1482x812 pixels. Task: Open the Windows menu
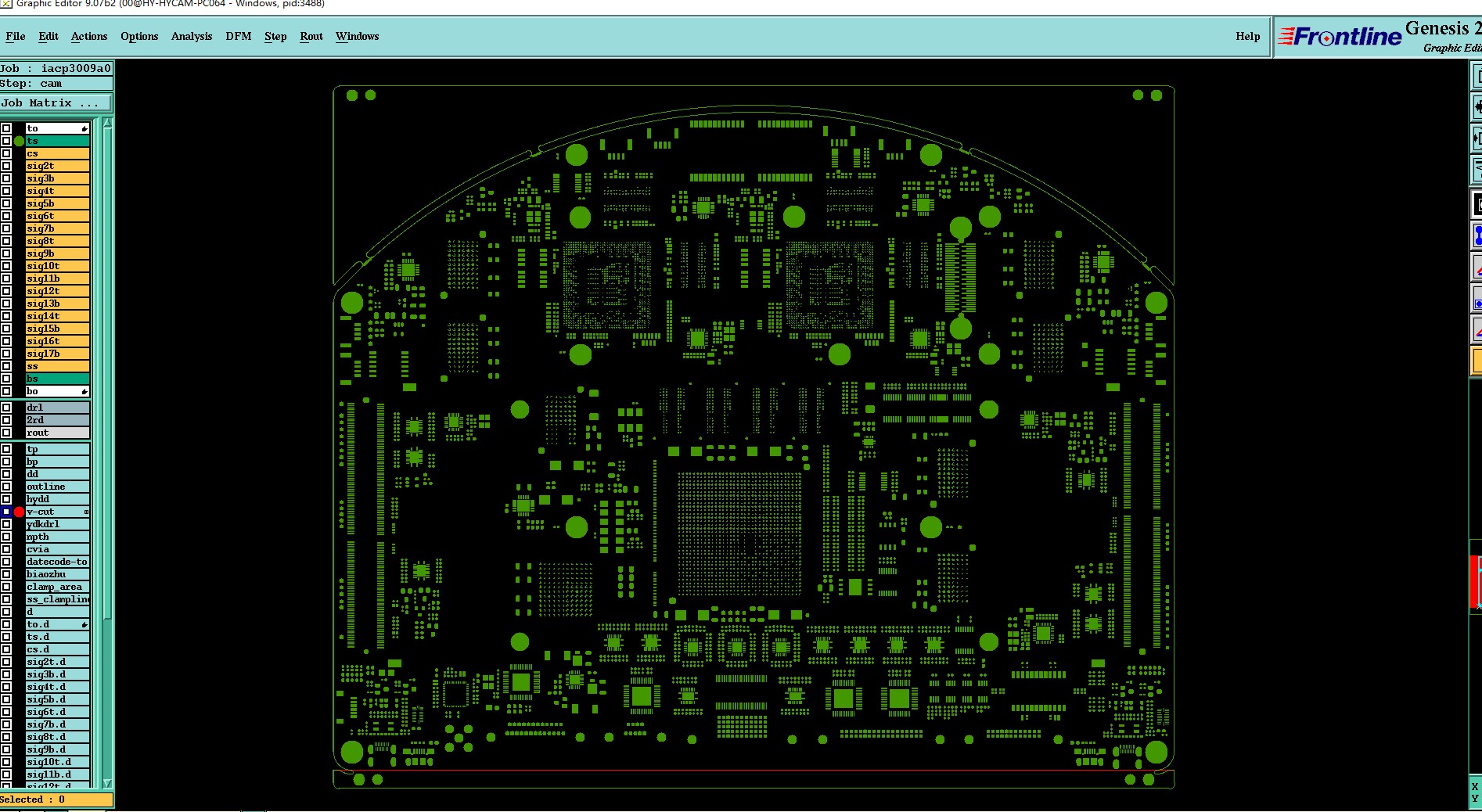357,36
